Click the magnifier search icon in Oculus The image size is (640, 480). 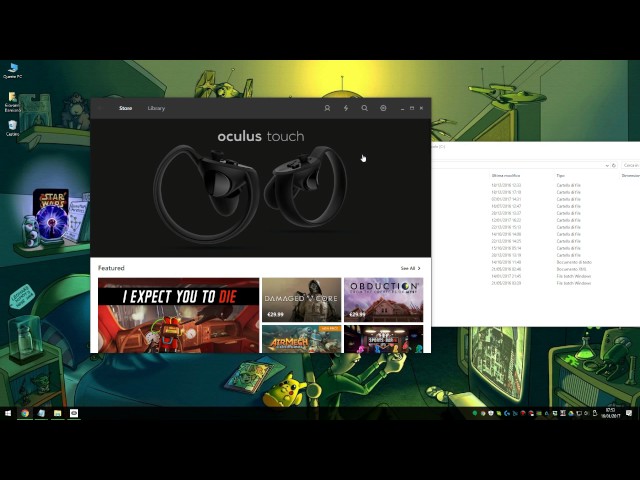coord(364,108)
